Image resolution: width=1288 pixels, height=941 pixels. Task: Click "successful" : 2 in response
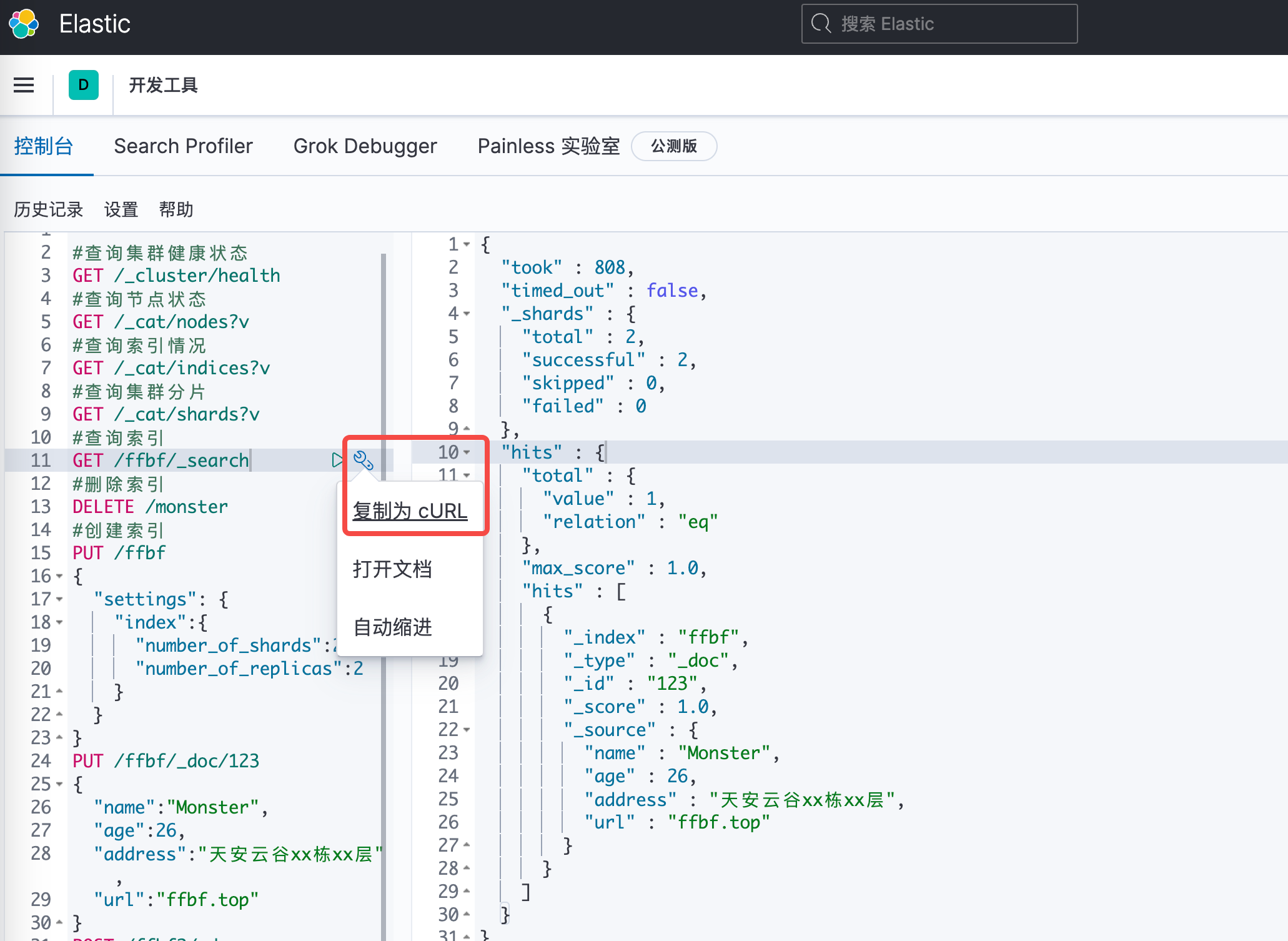pyautogui.click(x=608, y=360)
